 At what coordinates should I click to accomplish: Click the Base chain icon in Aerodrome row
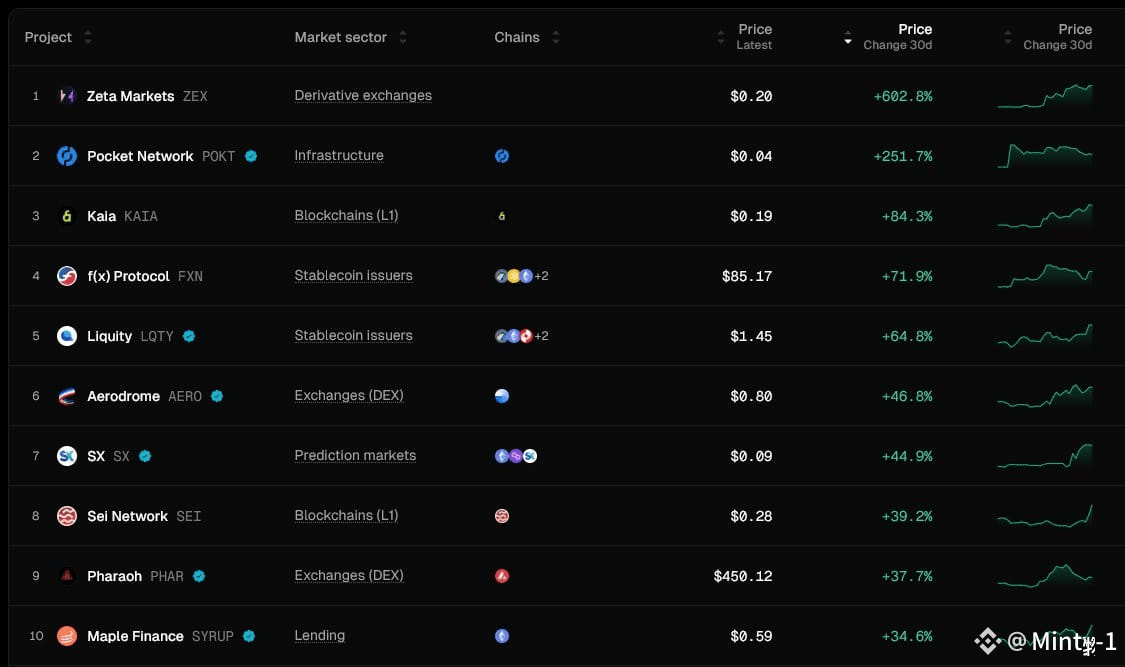coord(502,396)
